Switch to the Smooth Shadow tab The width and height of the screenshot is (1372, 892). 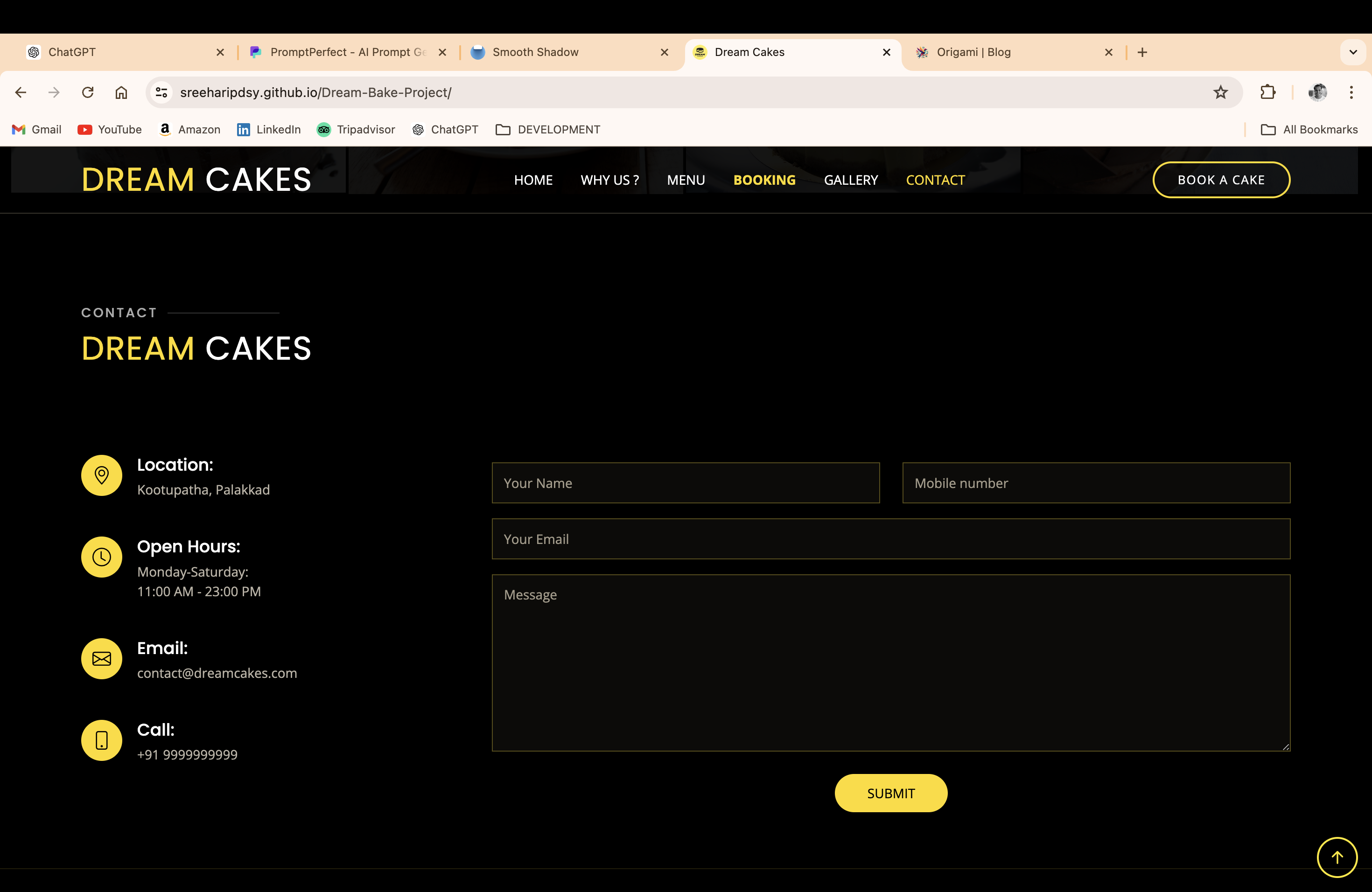pyautogui.click(x=535, y=52)
